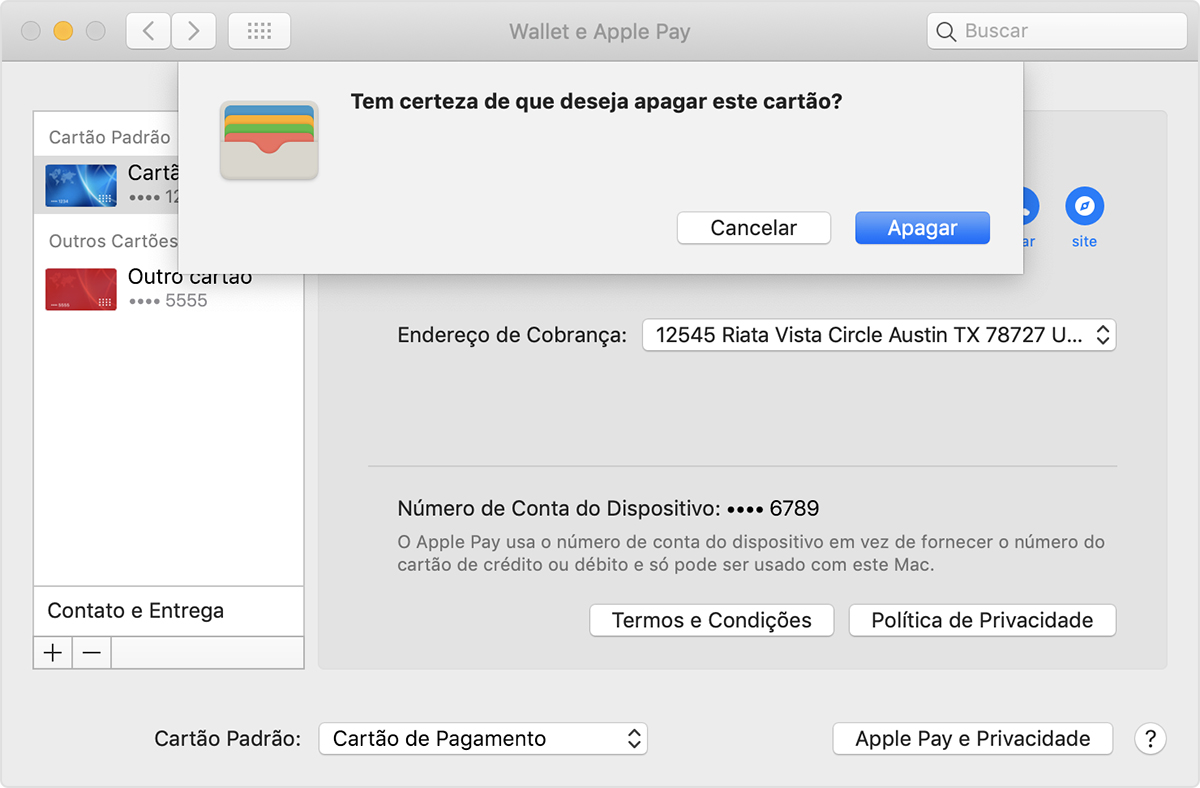Dismiss the dialog with Cancelar

753,228
